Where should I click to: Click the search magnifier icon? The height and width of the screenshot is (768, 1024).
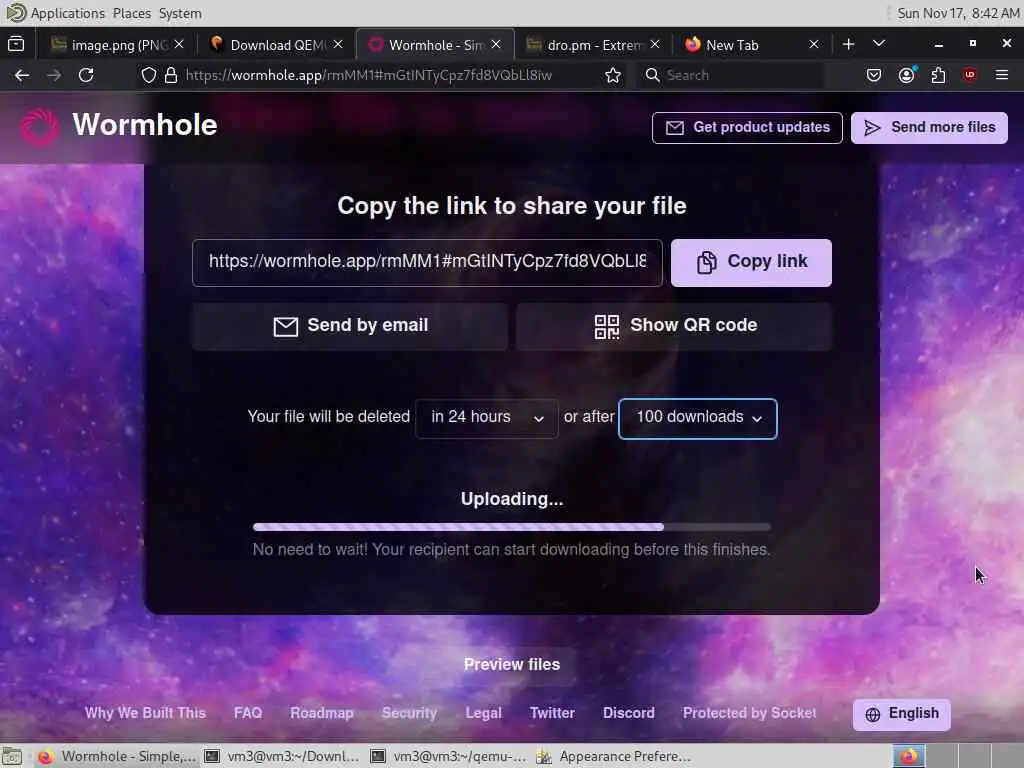[x=652, y=75]
